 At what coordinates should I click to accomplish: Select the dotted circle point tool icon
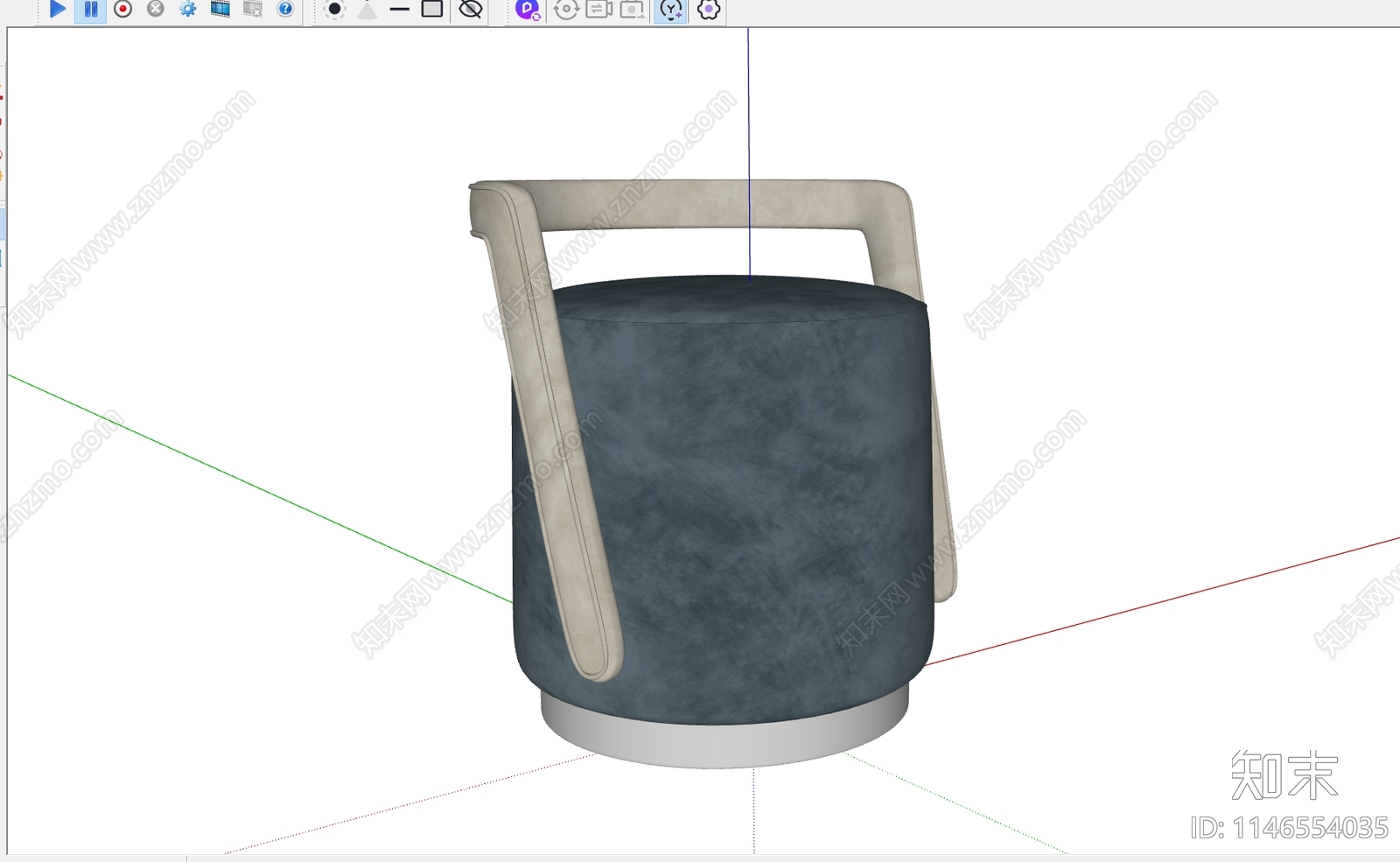(334, 10)
